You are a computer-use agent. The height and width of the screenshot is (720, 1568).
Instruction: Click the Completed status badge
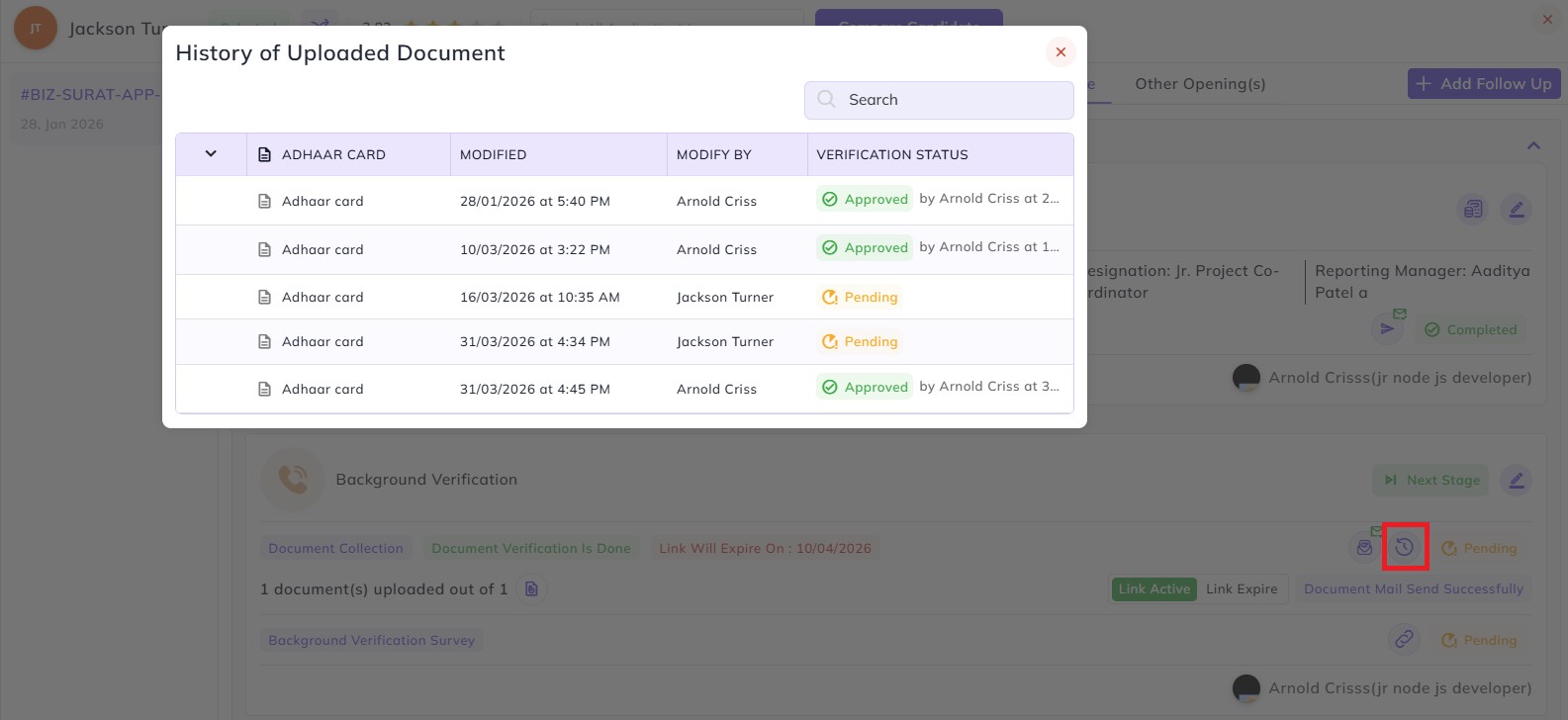click(1470, 329)
